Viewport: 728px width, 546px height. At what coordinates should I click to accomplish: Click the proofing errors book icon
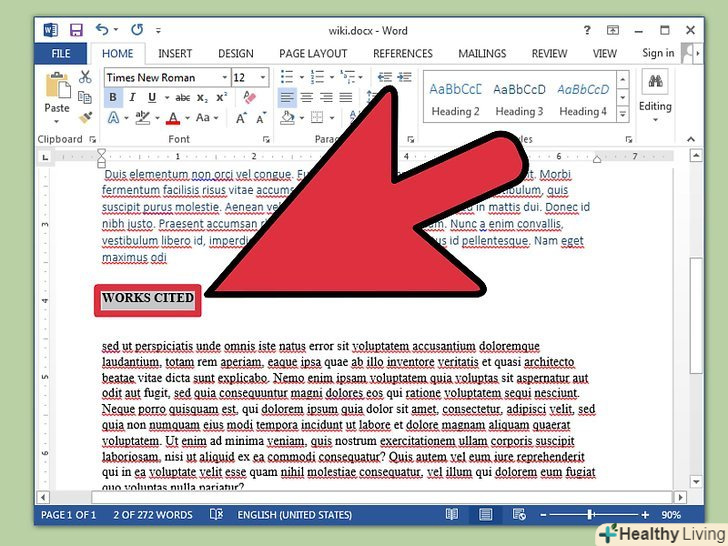[216, 514]
